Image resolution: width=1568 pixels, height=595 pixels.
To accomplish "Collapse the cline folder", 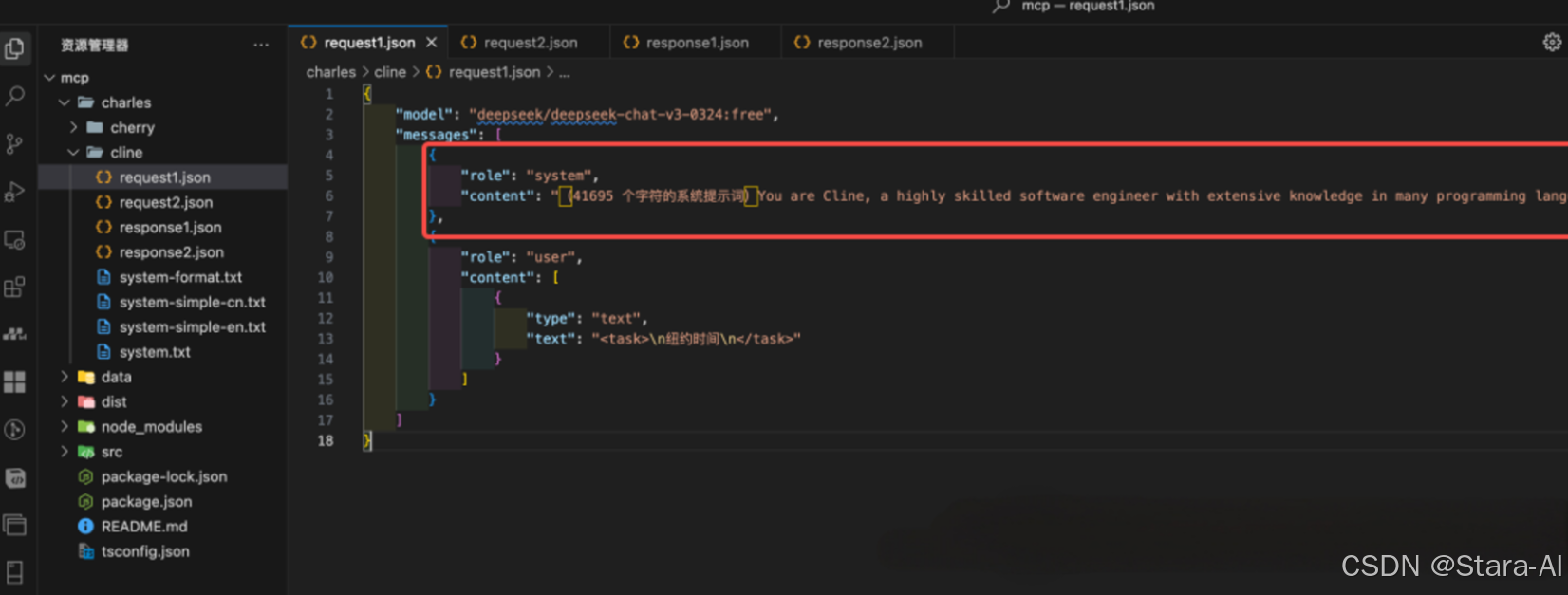I will pyautogui.click(x=74, y=153).
